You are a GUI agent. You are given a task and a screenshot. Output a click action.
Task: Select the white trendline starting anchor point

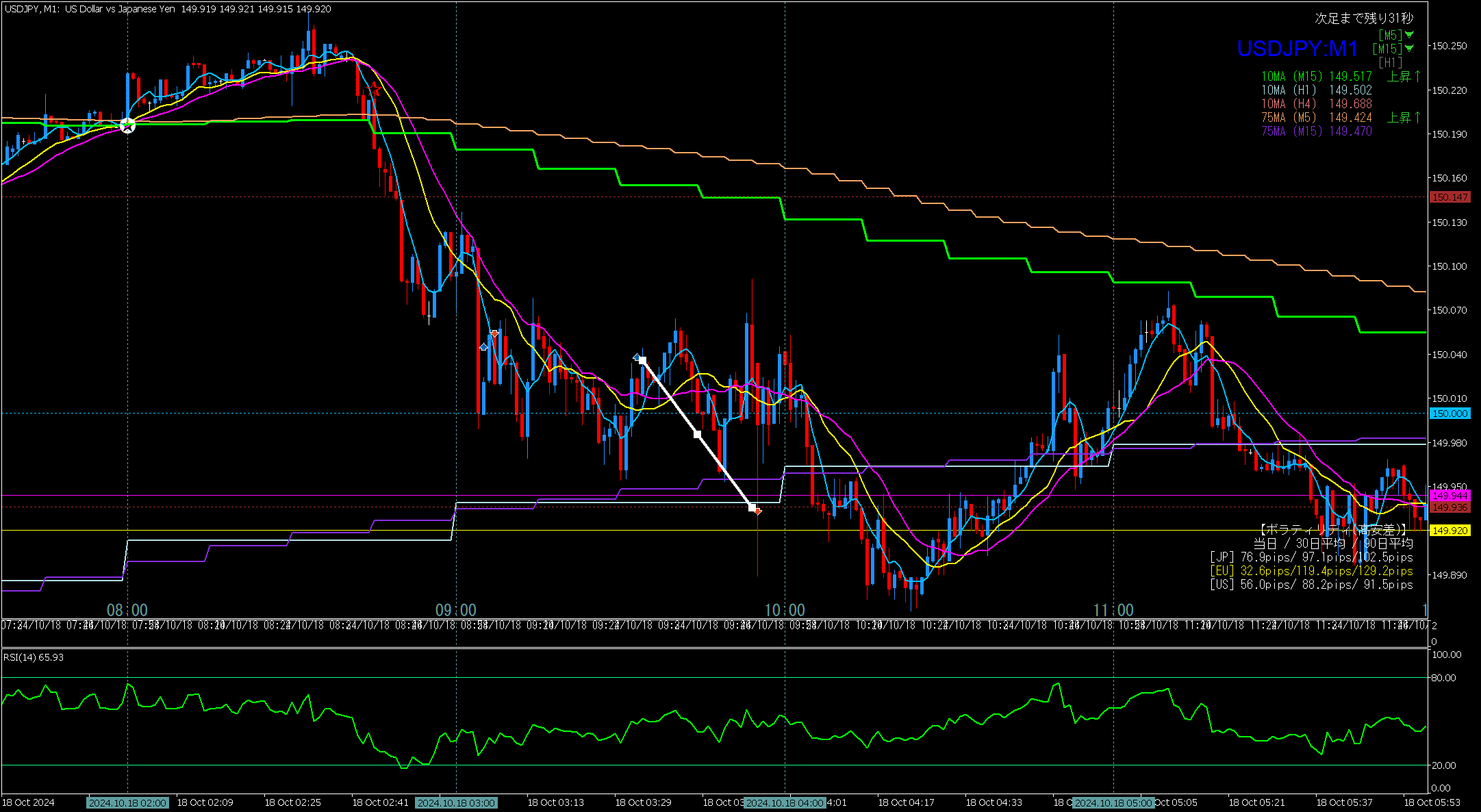click(x=642, y=361)
